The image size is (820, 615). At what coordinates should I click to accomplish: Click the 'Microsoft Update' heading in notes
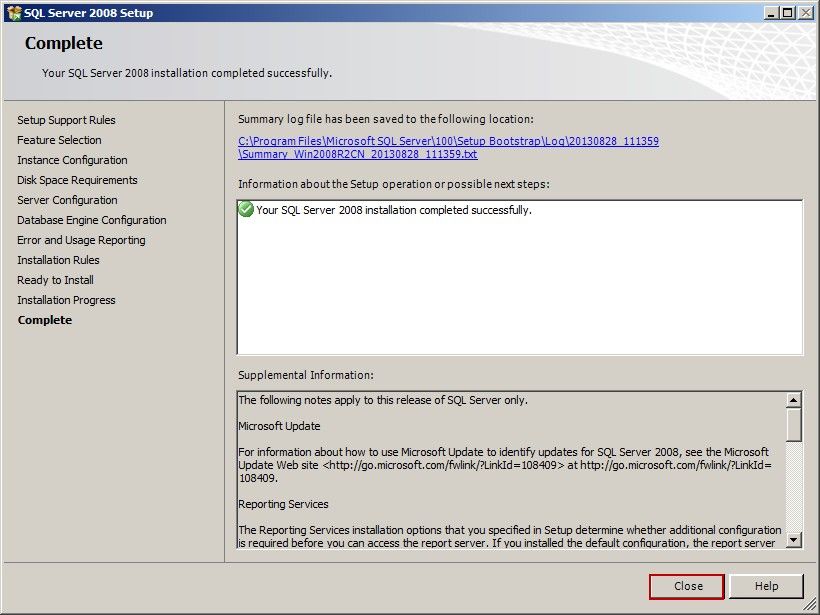coord(279,426)
